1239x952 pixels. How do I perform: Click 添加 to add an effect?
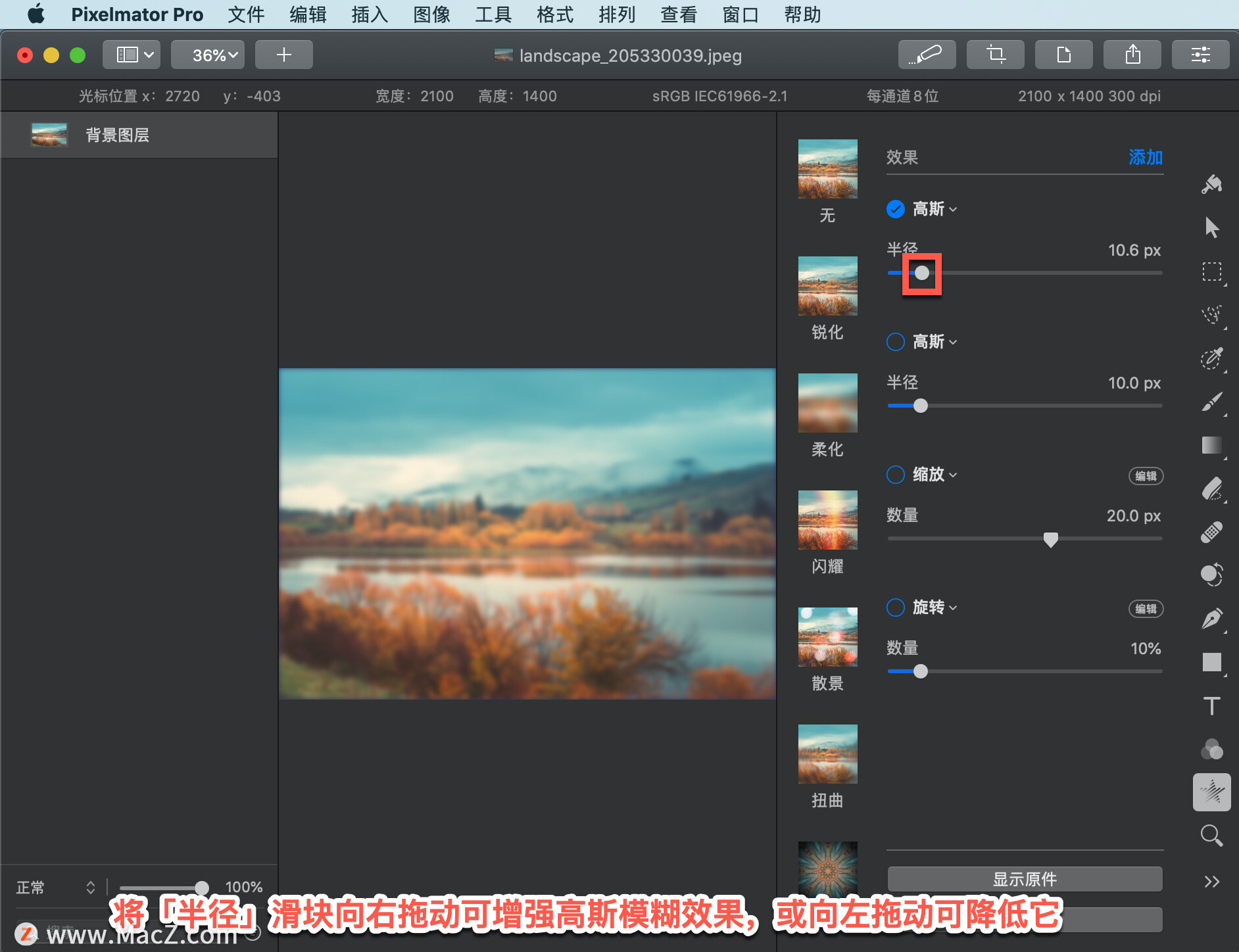pyautogui.click(x=1146, y=157)
